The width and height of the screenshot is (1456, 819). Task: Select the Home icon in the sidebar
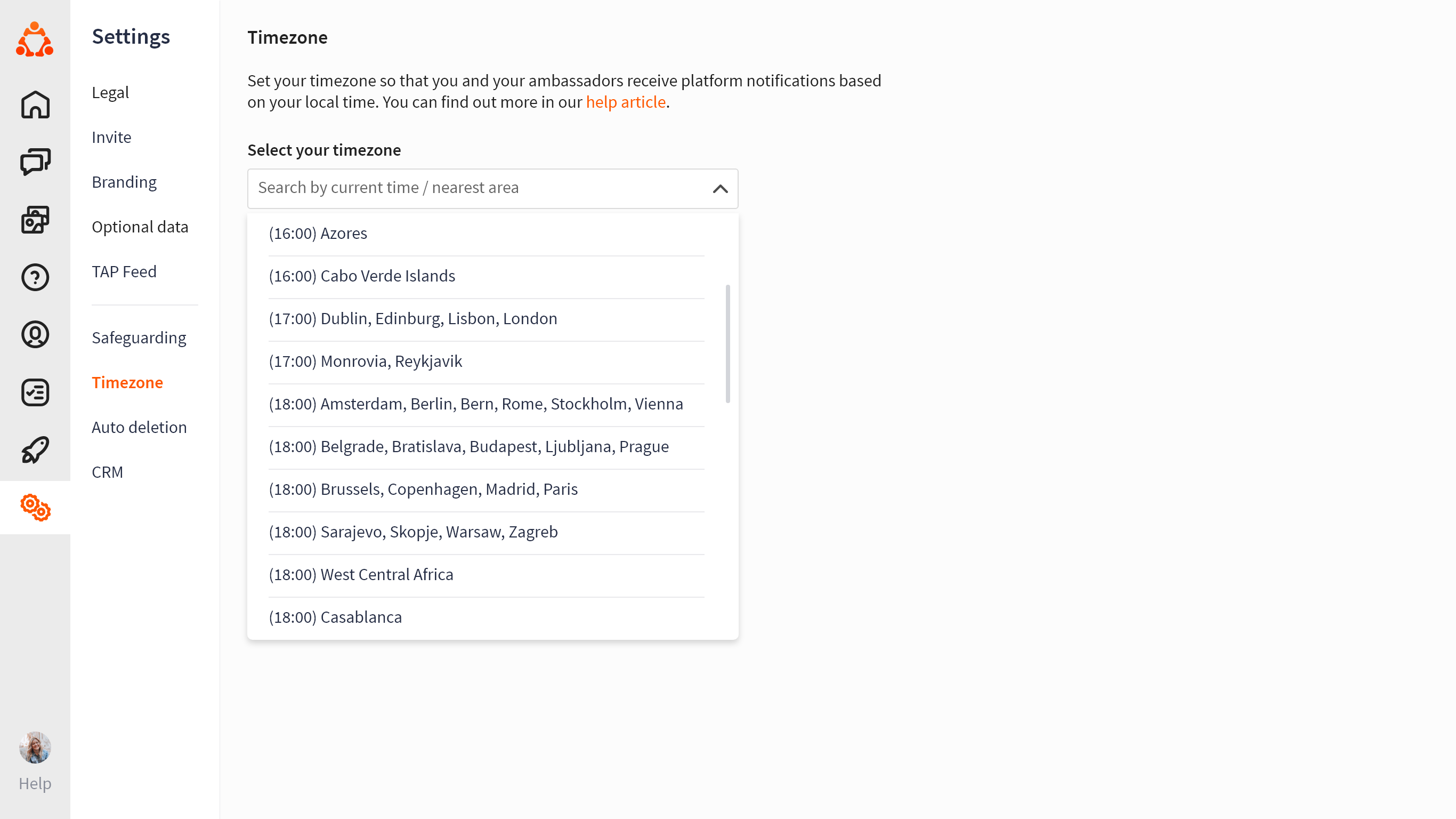click(x=35, y=105)
